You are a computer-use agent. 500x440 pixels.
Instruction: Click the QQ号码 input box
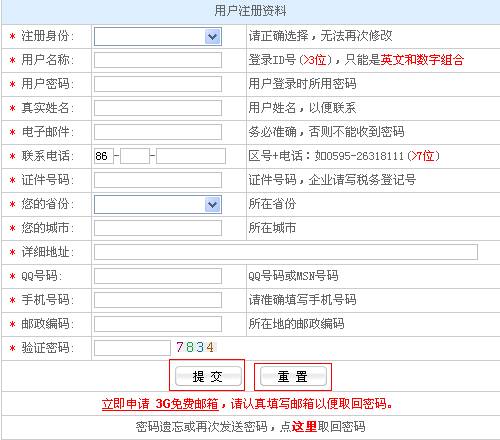point(158,276)
